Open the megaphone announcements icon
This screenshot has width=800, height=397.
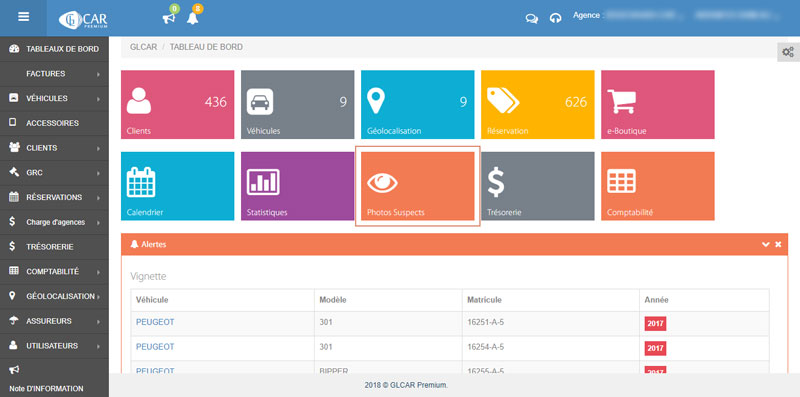point(168,18)
